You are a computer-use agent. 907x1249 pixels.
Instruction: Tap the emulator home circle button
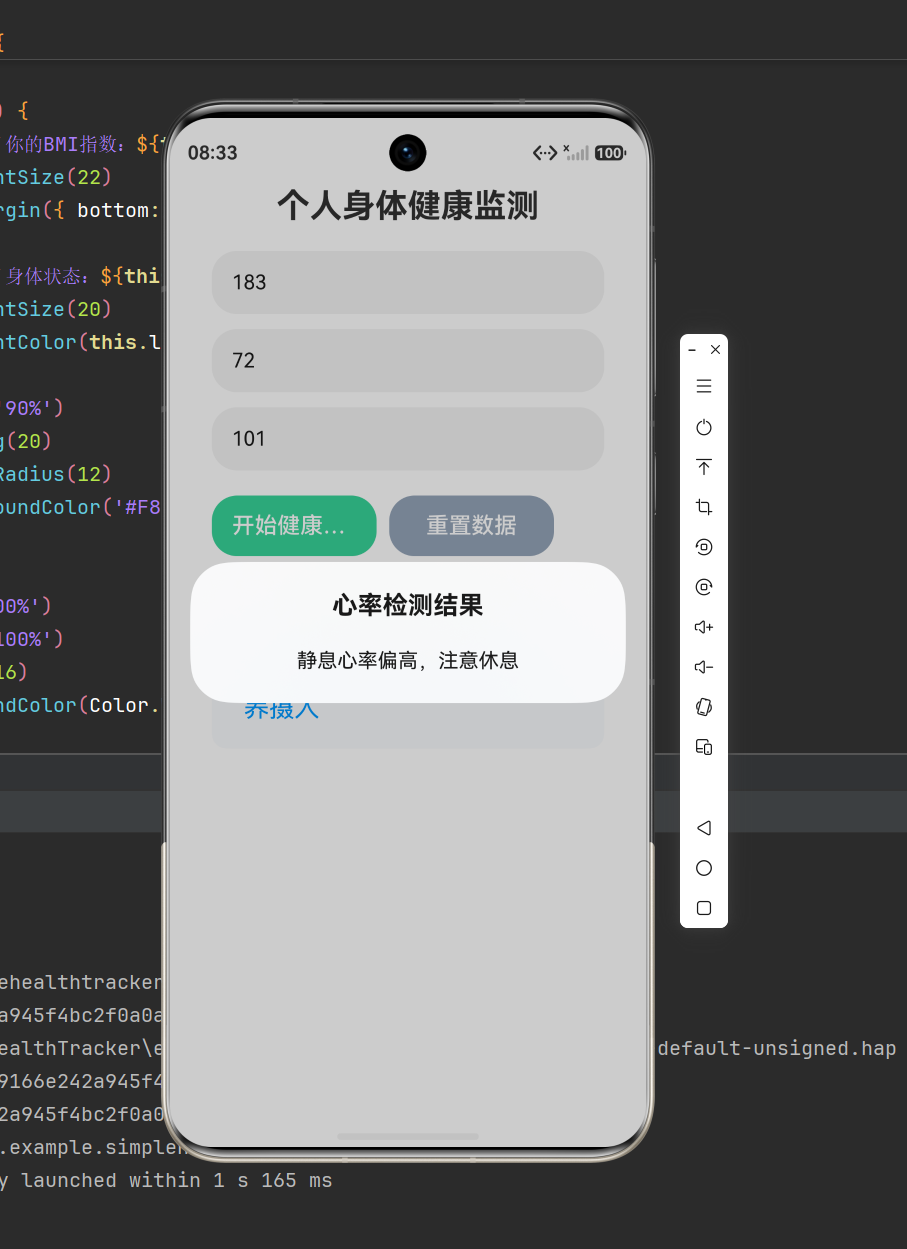point(704,868)
